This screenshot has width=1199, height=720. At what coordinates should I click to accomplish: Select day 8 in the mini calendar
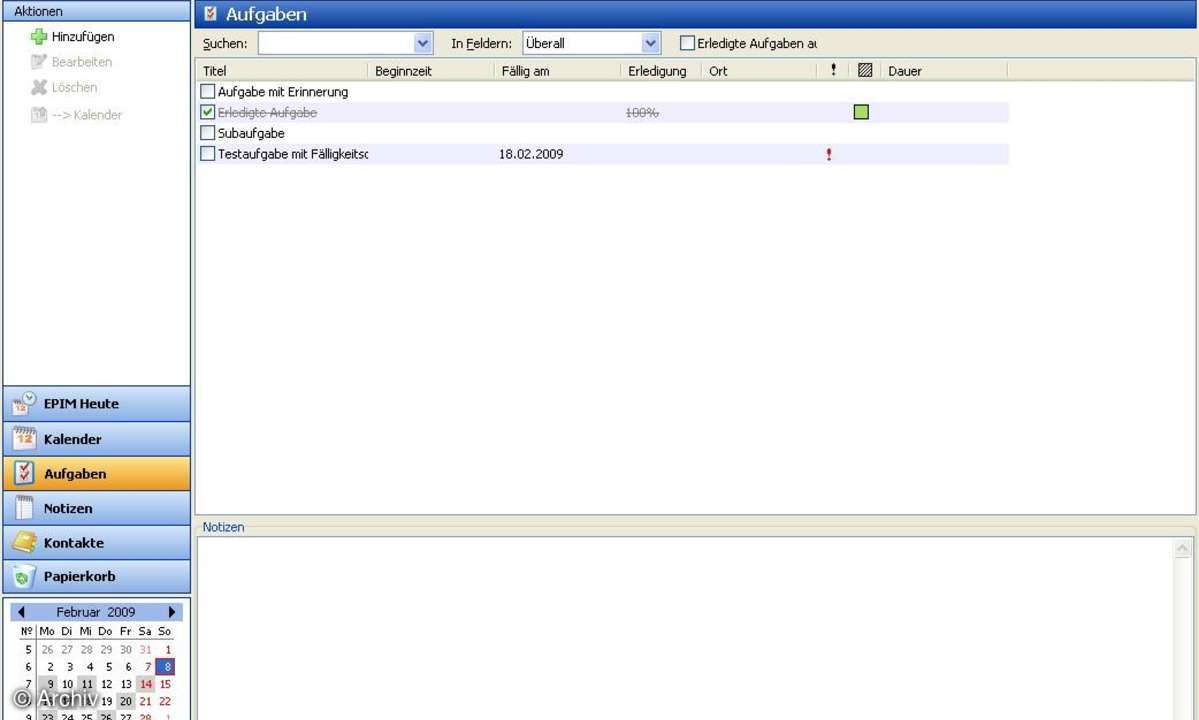click(165, 666)
